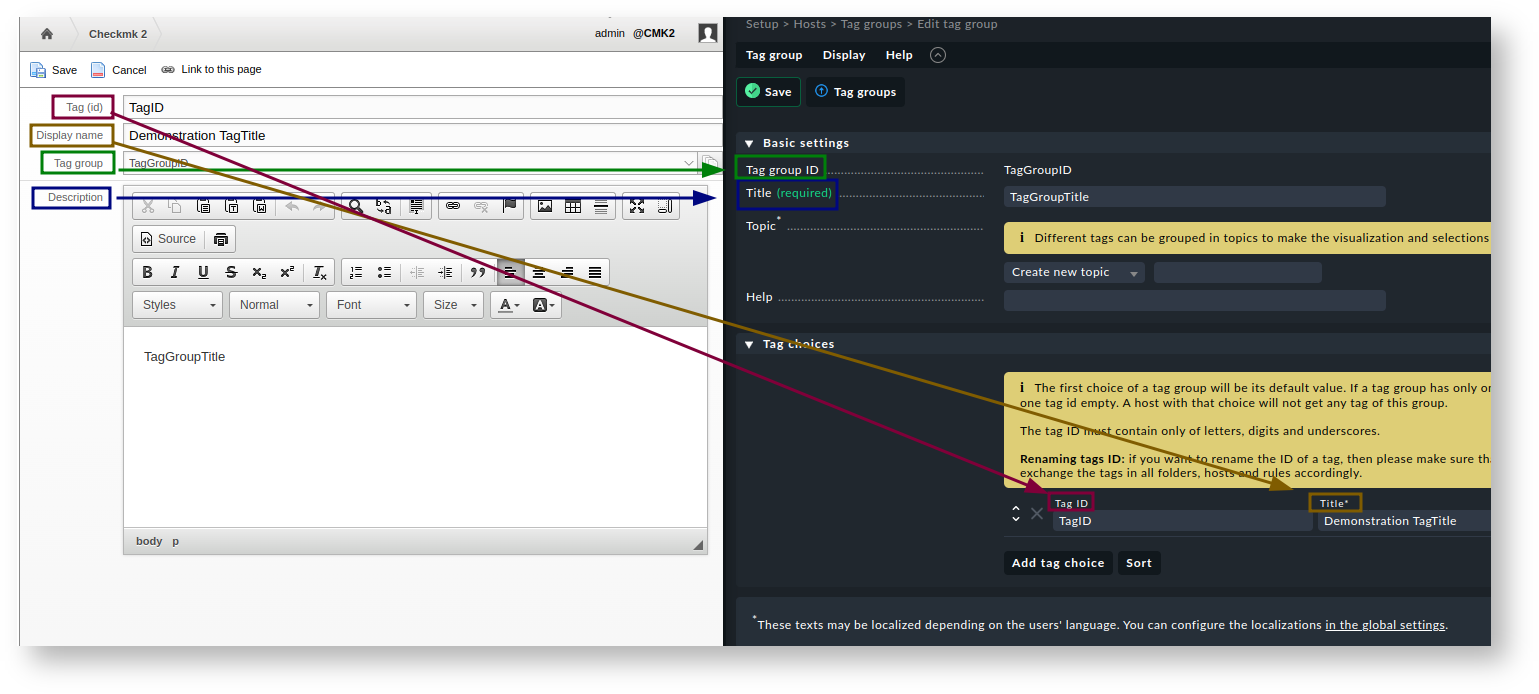Click the Unlink icon

481,206
